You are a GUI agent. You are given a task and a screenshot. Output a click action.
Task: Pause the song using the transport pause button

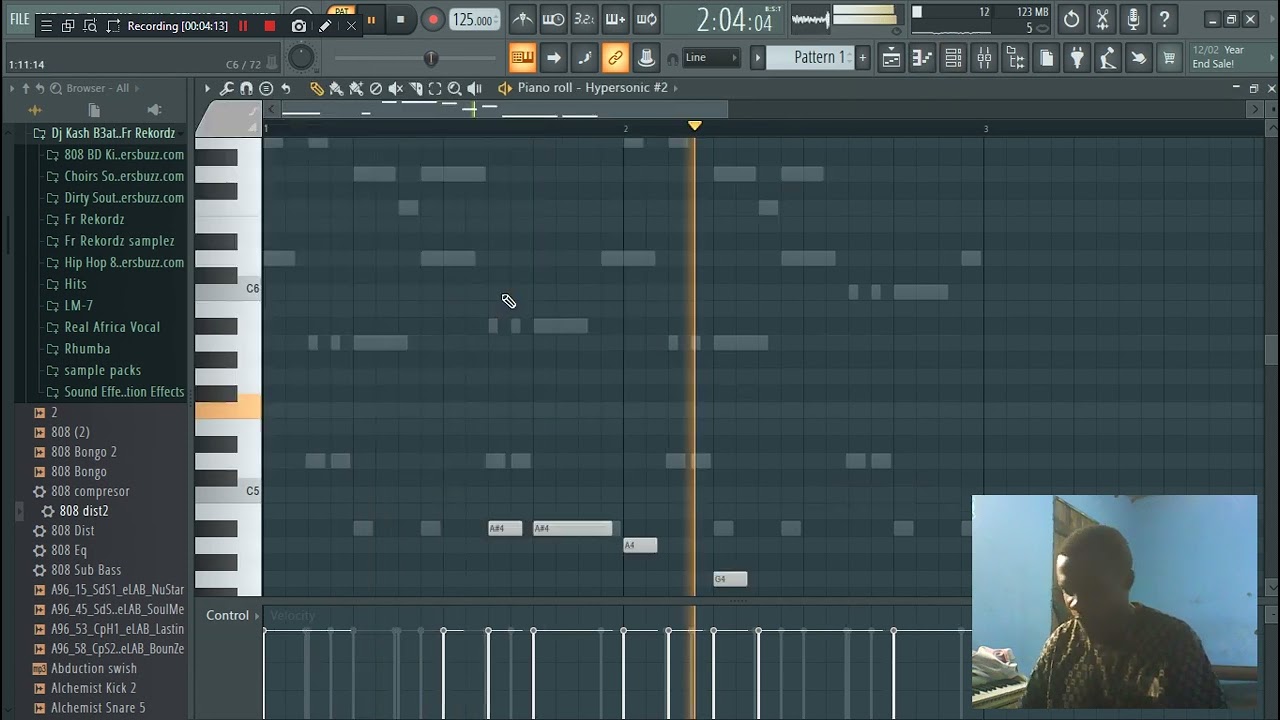[x=371, y=19]
